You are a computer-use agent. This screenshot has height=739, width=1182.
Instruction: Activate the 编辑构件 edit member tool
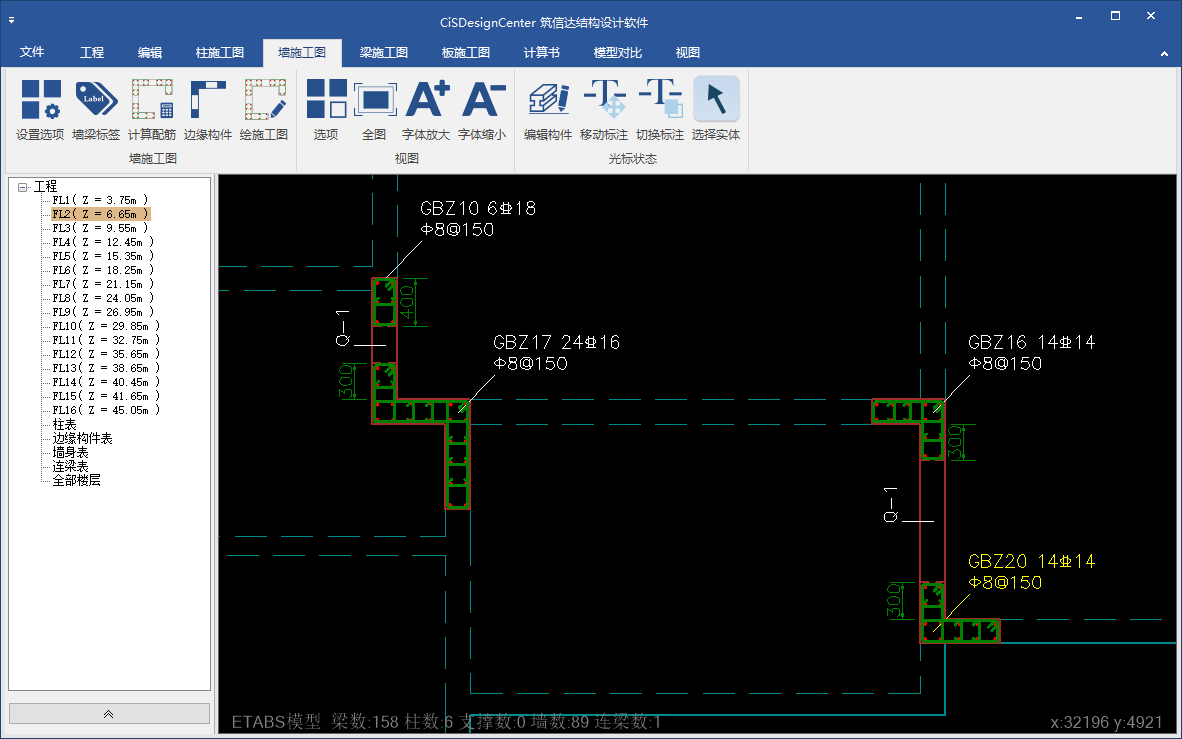[x=548, y=110]
